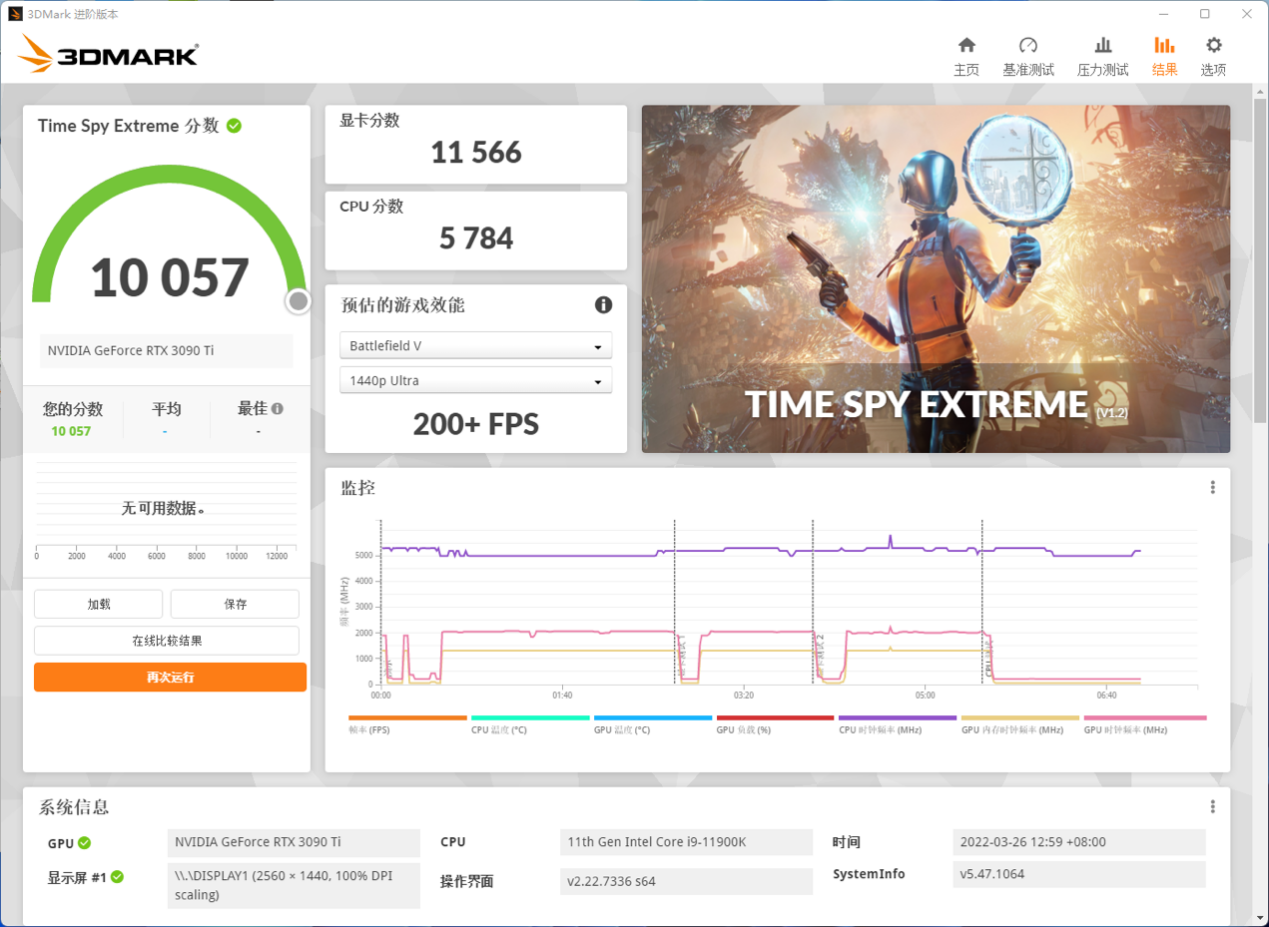Toggle the GPU 负载 red legend
Image resolution: width=1269 pixels, height=927 pixels.
tap(775, 724)
